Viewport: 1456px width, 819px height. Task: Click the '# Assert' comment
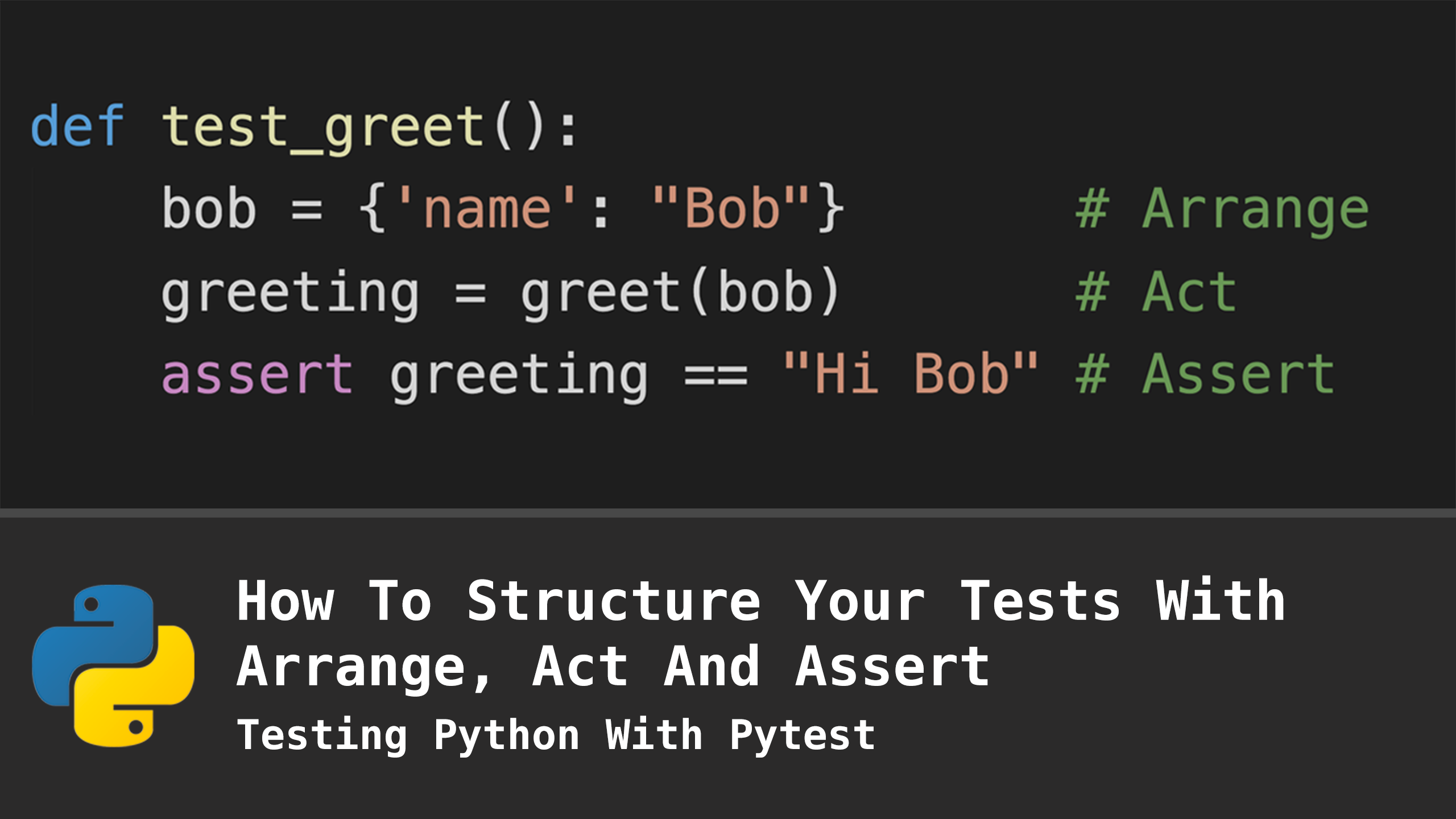[x=1205, y=373]
